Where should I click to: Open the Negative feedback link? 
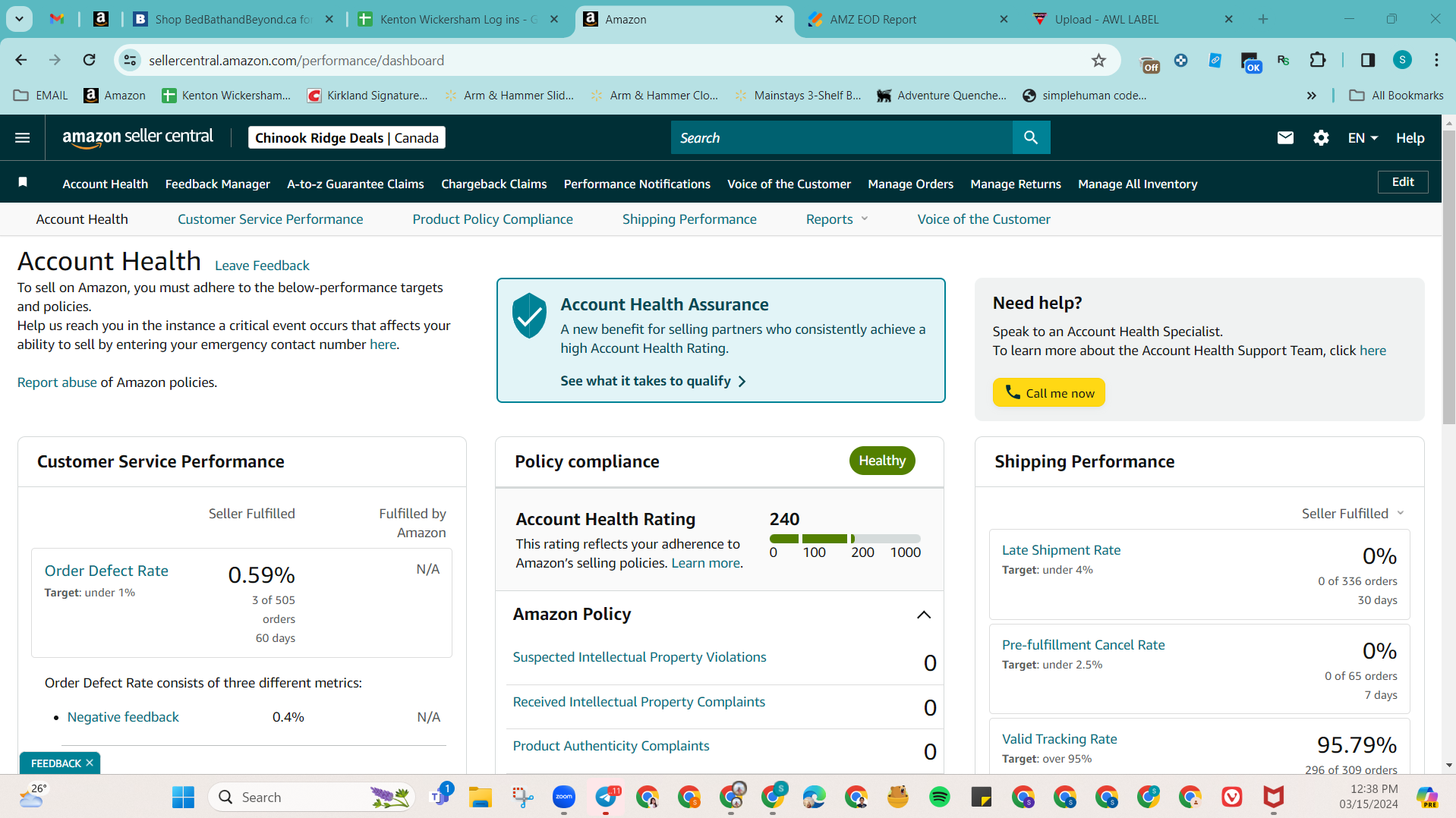click(x=123, y=717)
